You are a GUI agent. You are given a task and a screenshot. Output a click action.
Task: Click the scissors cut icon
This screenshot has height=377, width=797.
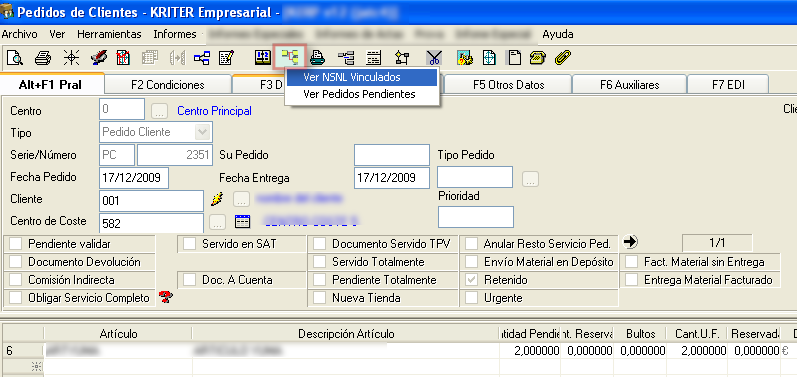click(435, 57)
